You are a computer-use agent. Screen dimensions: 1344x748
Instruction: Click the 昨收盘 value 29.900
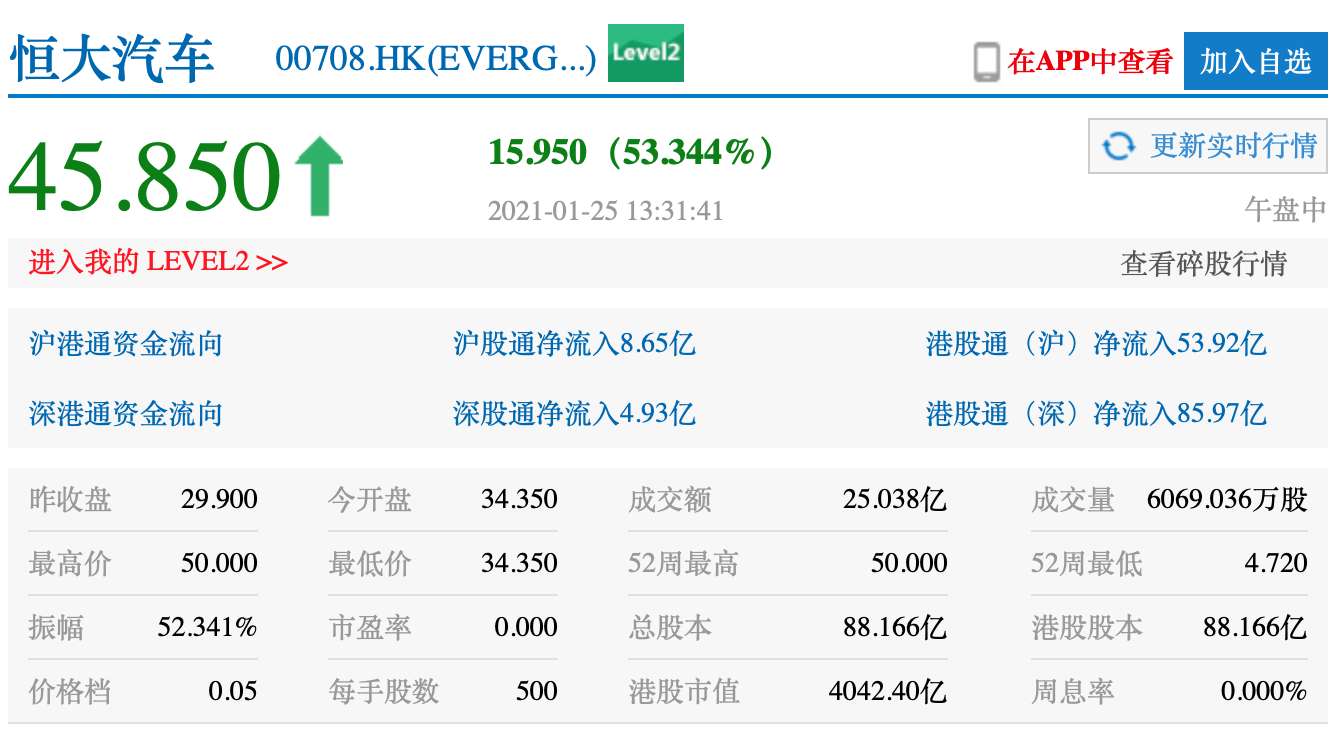pyautogui.click(x=219, y=499)
